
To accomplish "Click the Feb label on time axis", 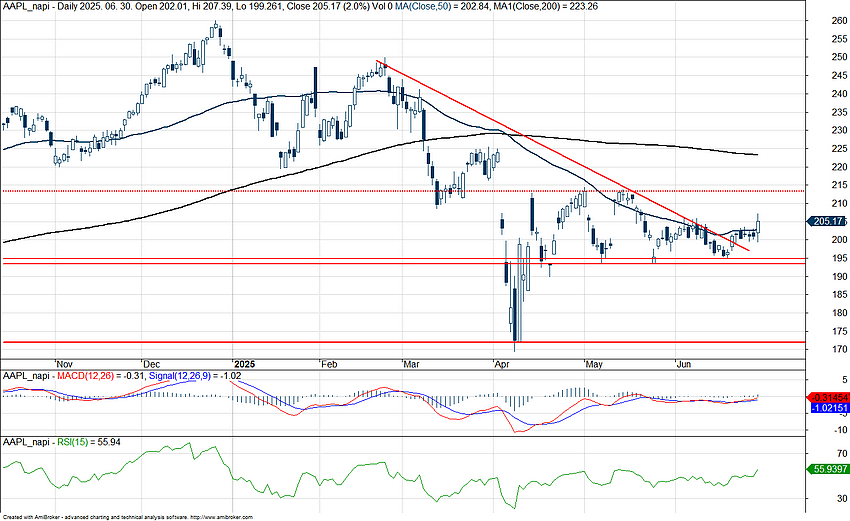I will click(x=329, y=364).
